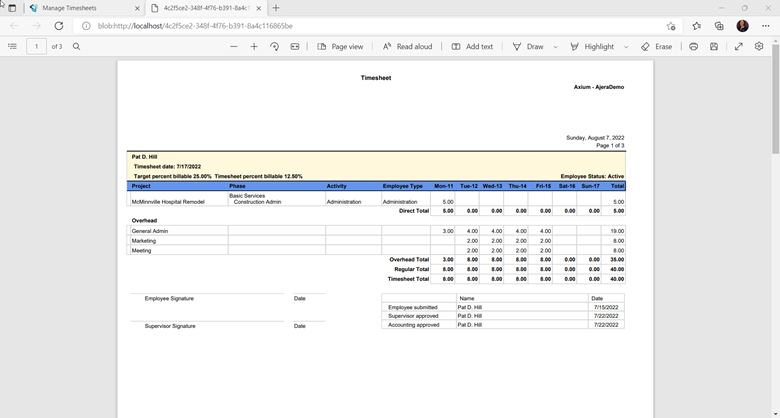Rotate the PDF page
Viewport: 780px width, 418px height.
(274, 46)
